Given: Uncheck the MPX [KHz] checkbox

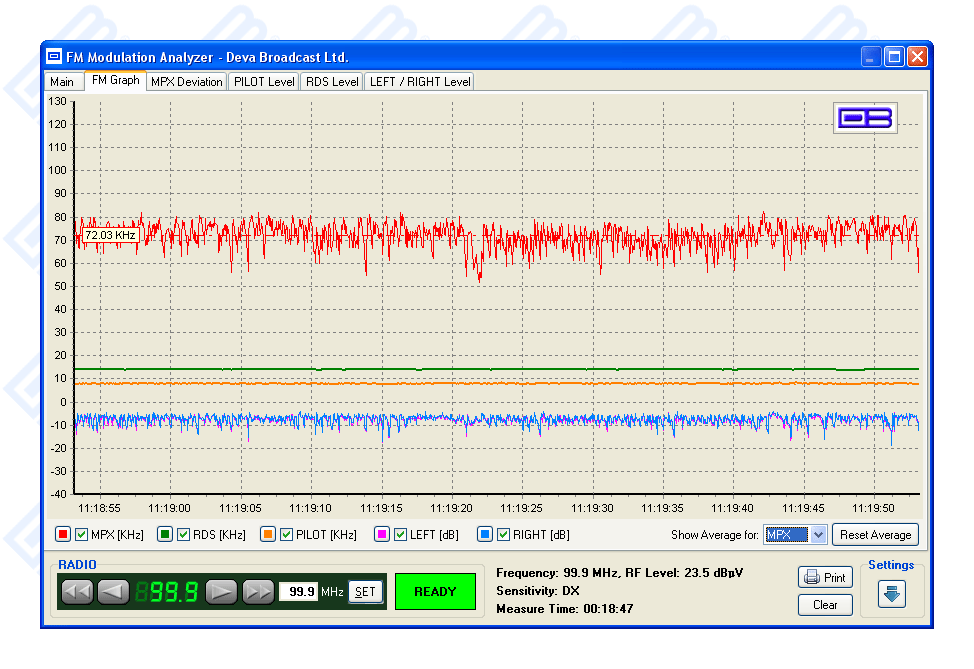Looking at the screenshot, I should click(x=82, y=535).
